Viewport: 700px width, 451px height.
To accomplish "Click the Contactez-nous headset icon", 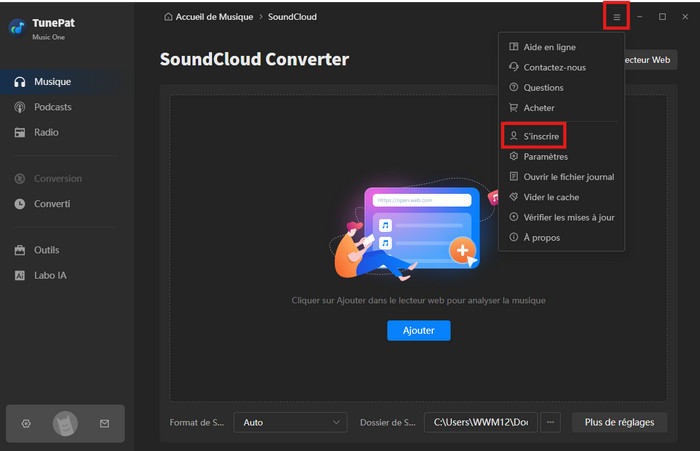I will coord(514,67).
